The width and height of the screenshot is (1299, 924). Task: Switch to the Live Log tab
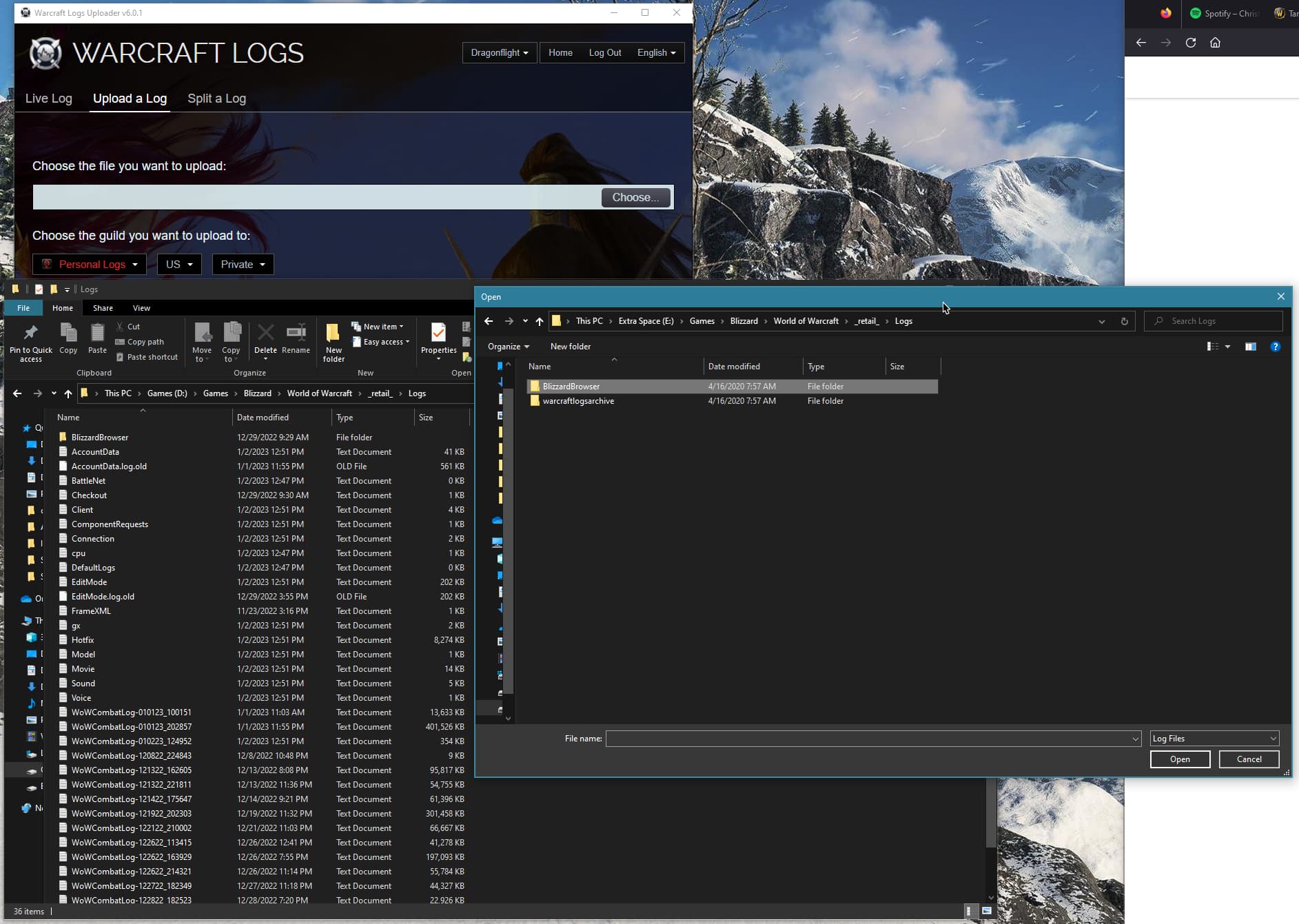48,99
